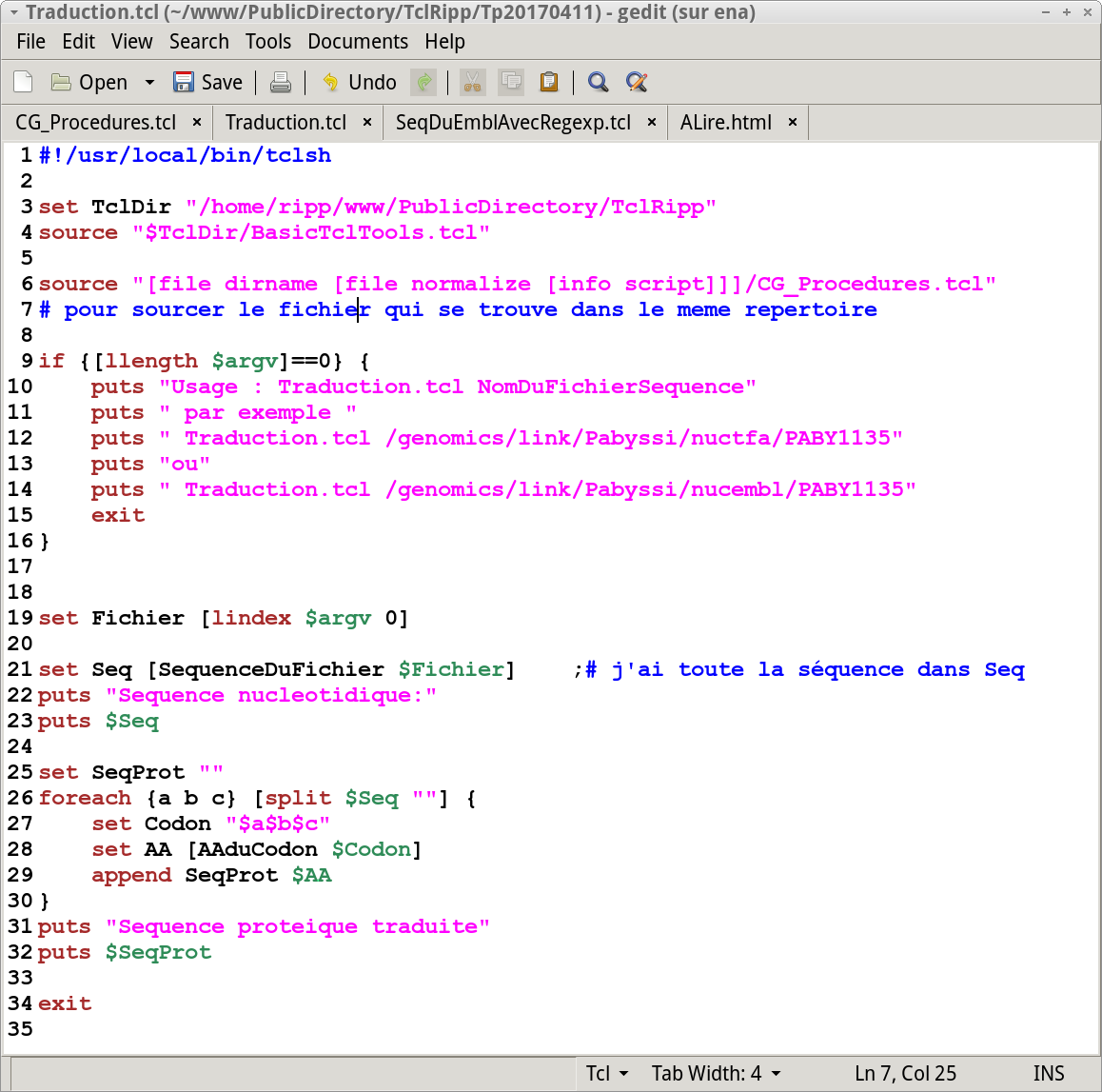Viewport: 1102px width, 1092px height.
Task: Open the Search menu
Action: click(x=199, y=42)
